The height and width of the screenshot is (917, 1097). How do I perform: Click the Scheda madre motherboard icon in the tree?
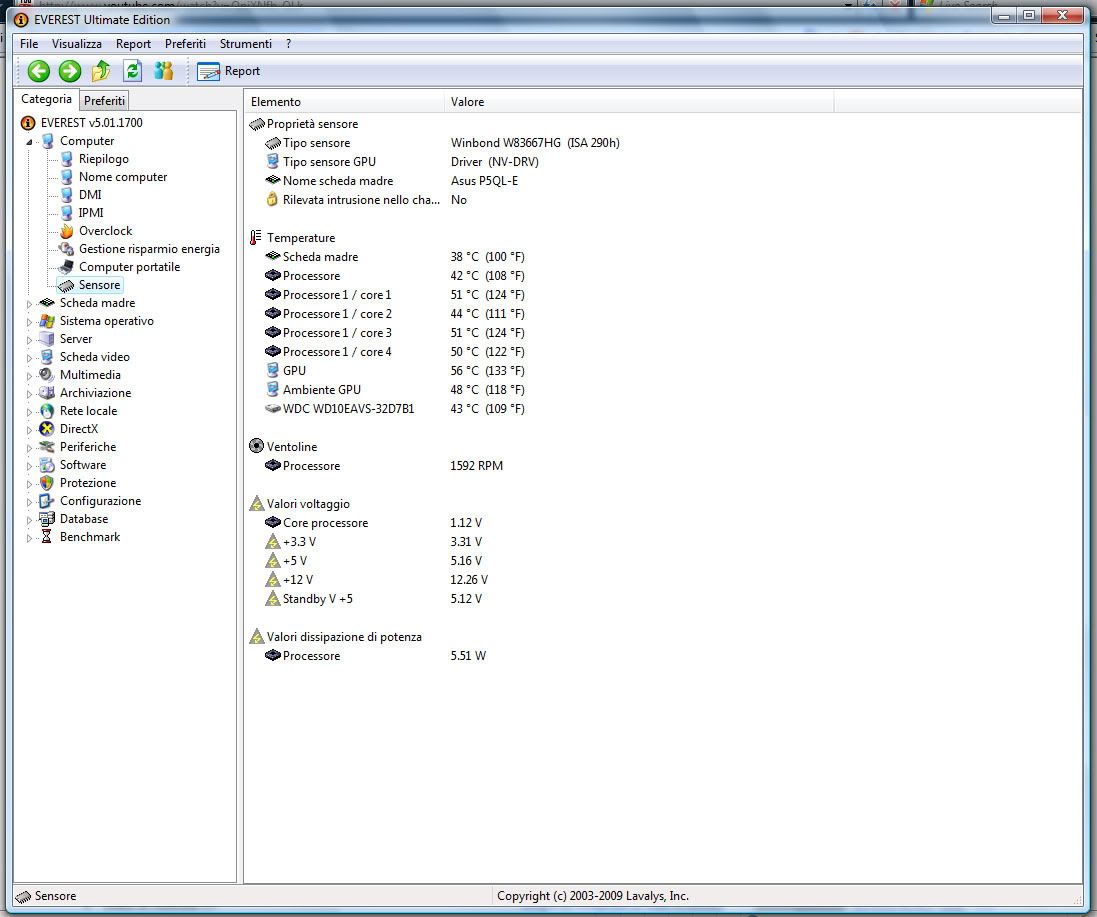[x=47, y=303]
